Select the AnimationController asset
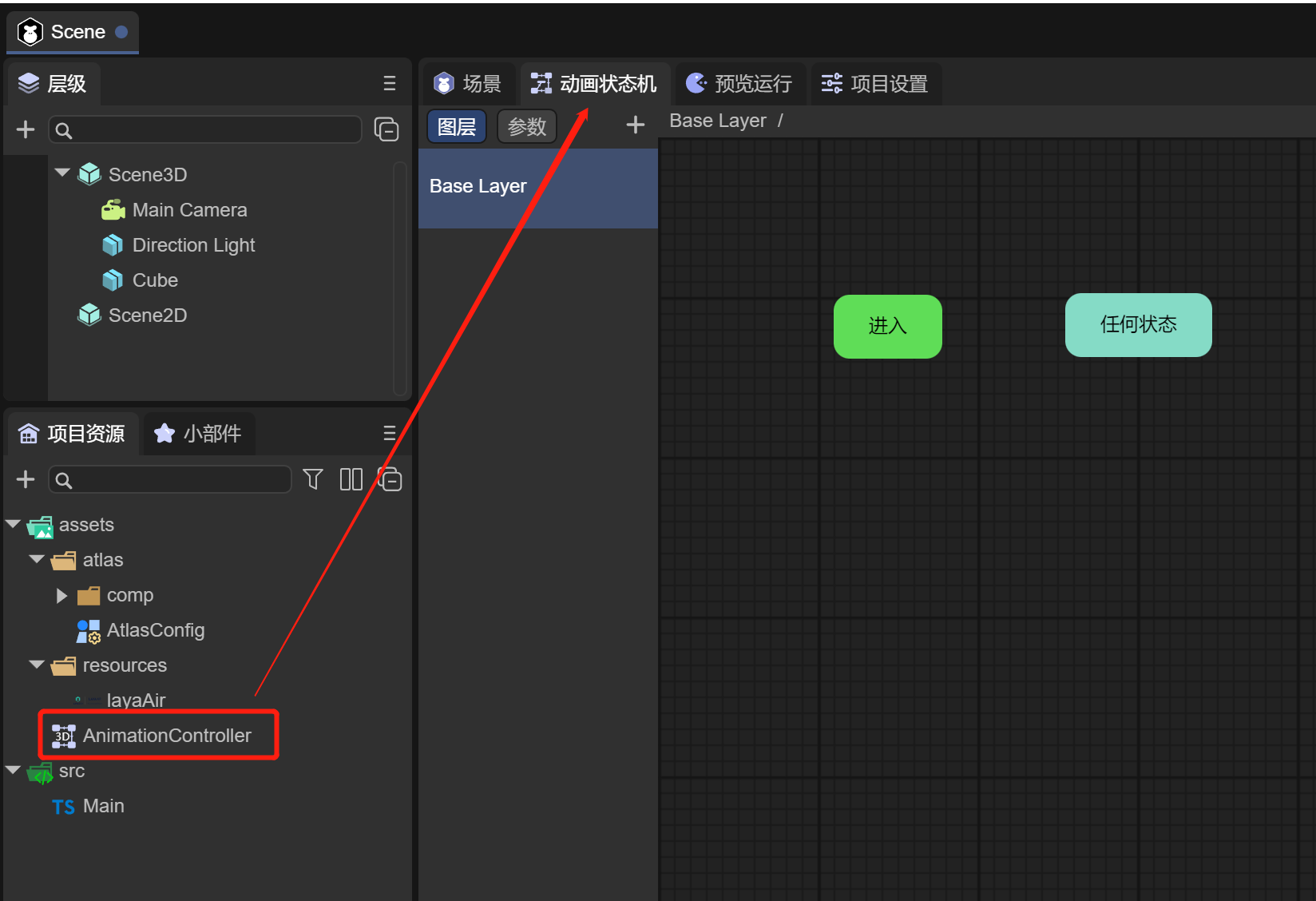 166,736
